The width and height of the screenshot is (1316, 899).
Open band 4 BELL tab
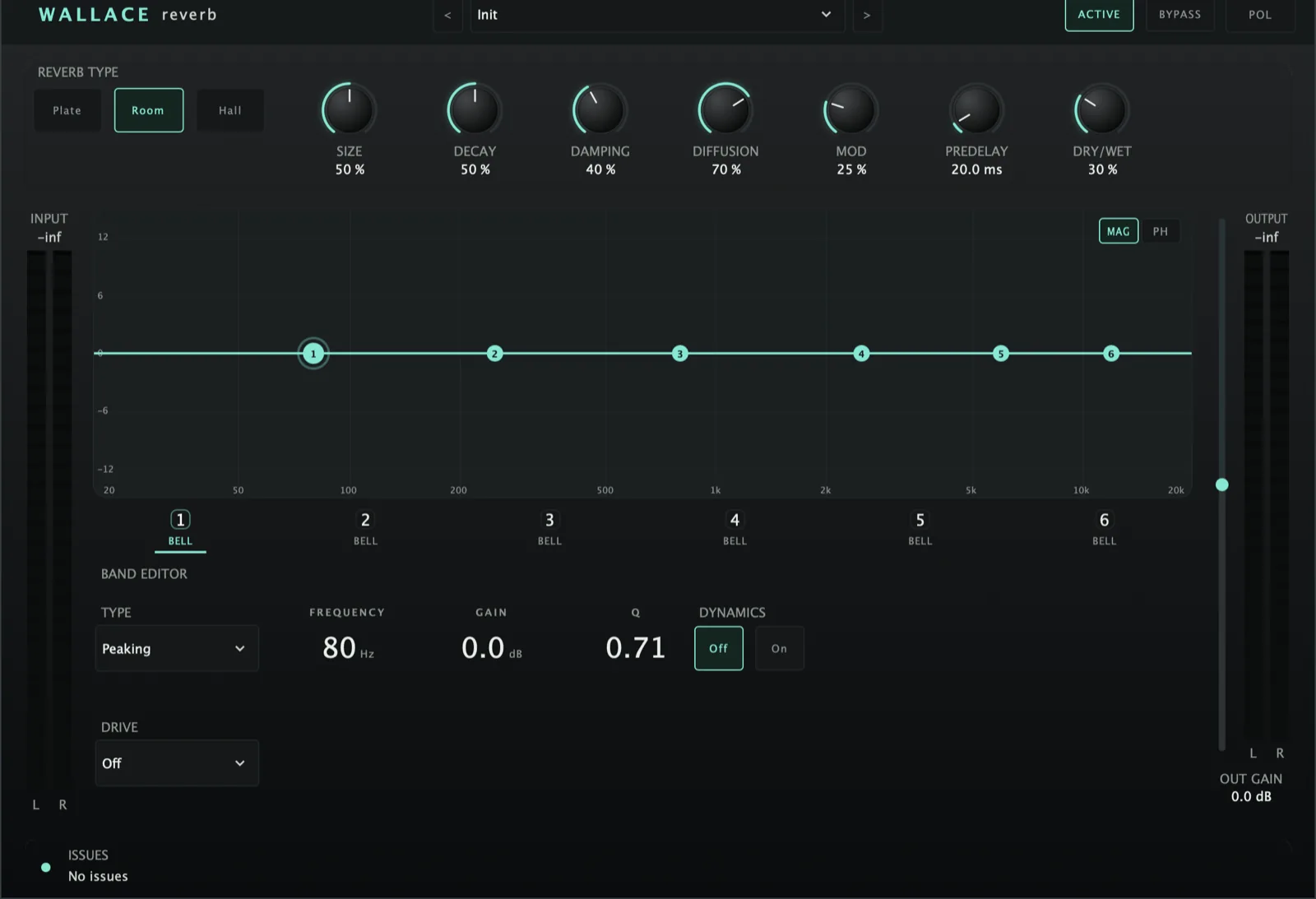point(734,529)
